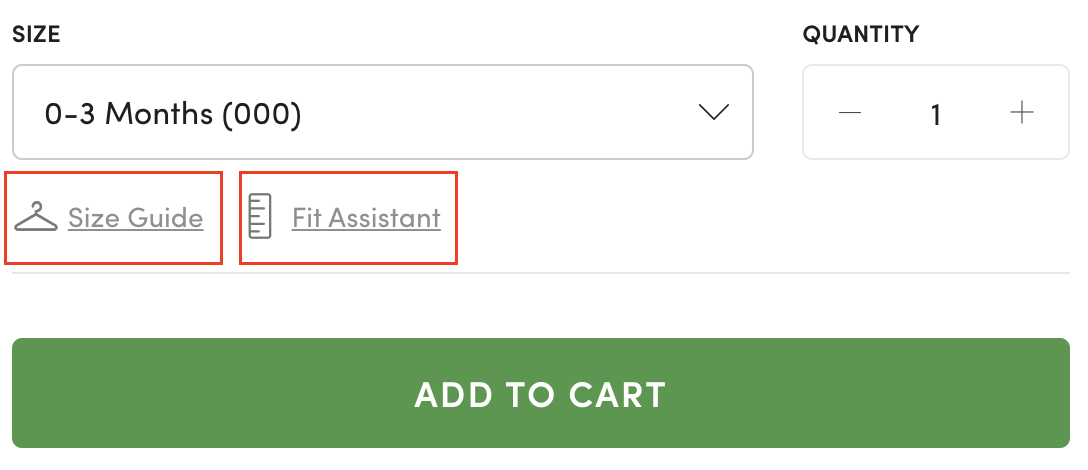Screen dimensions: 1088x470
Task: Expand the size options list
Action: 382,112
